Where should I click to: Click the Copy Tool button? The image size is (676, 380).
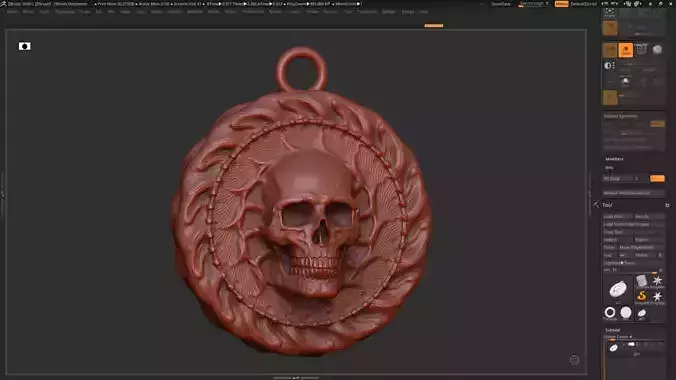(617, 232)
